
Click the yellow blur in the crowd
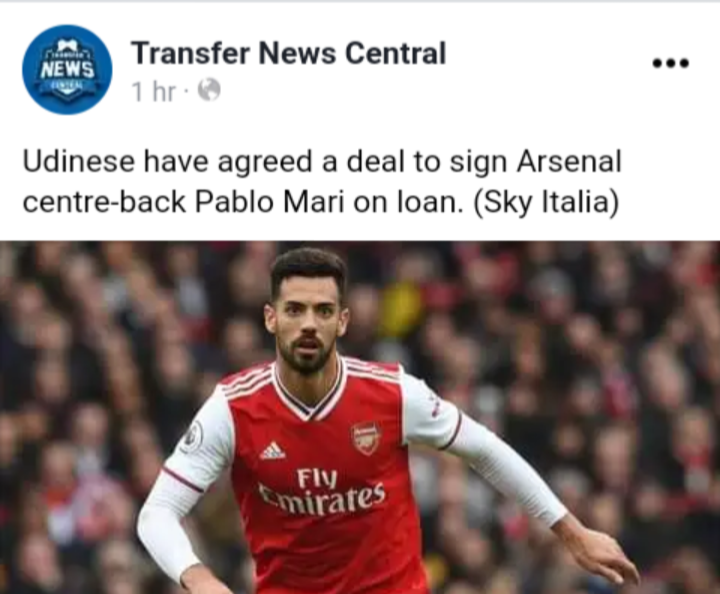(x=401, y=304)
